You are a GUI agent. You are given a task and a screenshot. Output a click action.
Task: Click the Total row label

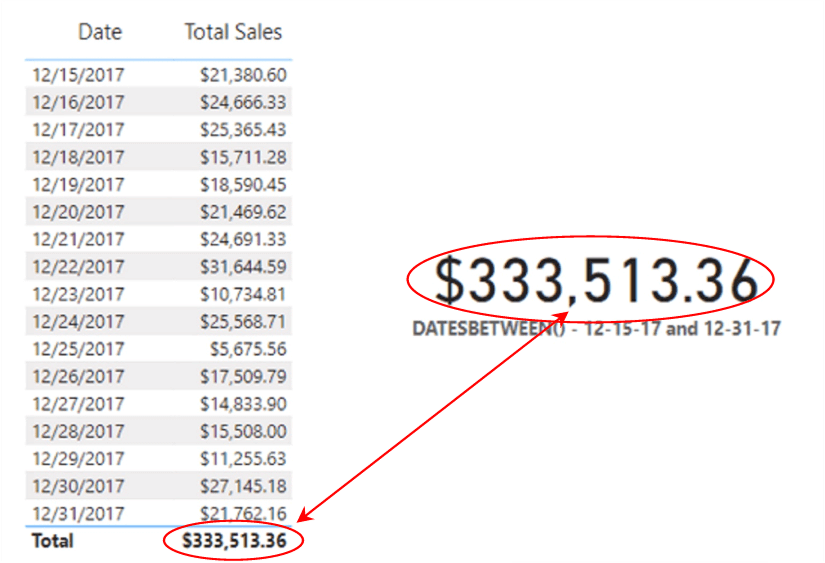tap(52, 541)
